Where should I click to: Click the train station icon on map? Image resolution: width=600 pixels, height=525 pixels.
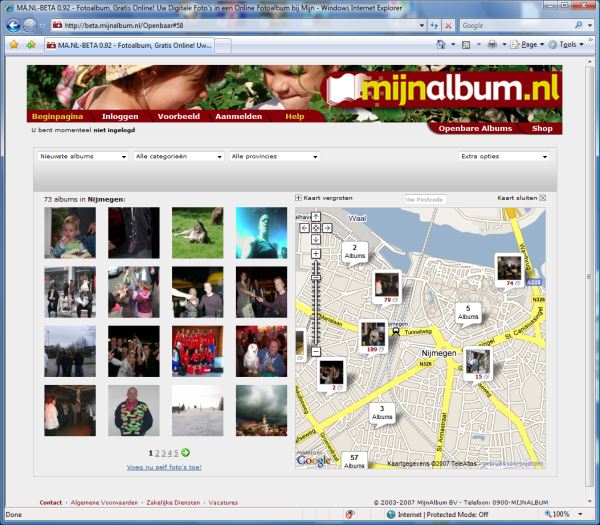point(396,331)
